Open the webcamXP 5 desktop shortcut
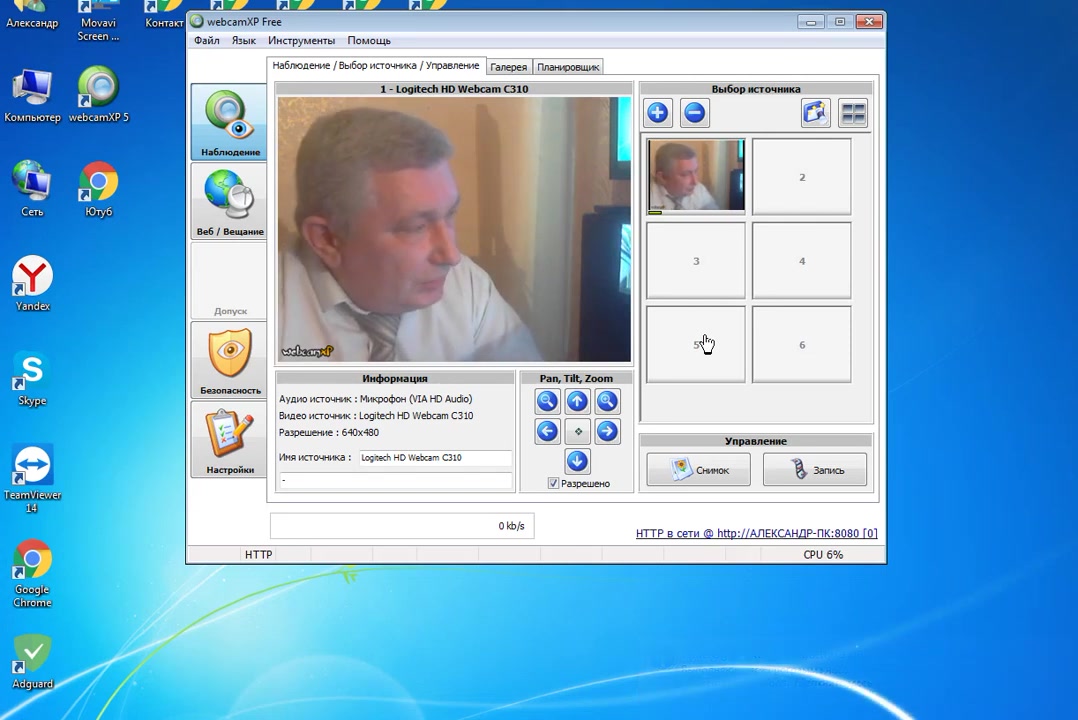This screenshot has height=720, width=1078. (98, 96)
